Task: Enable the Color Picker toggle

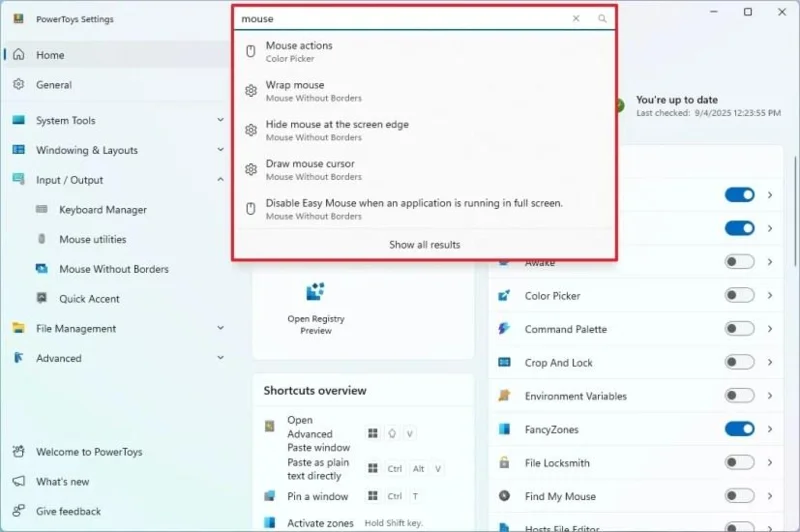Action: pyautogui.click(x=739, y=295)
